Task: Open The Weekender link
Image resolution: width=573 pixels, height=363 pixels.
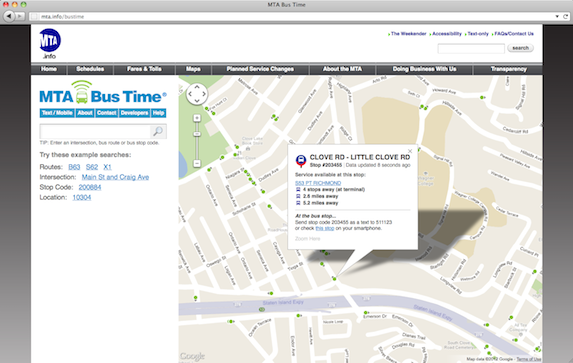Action: 409,34
